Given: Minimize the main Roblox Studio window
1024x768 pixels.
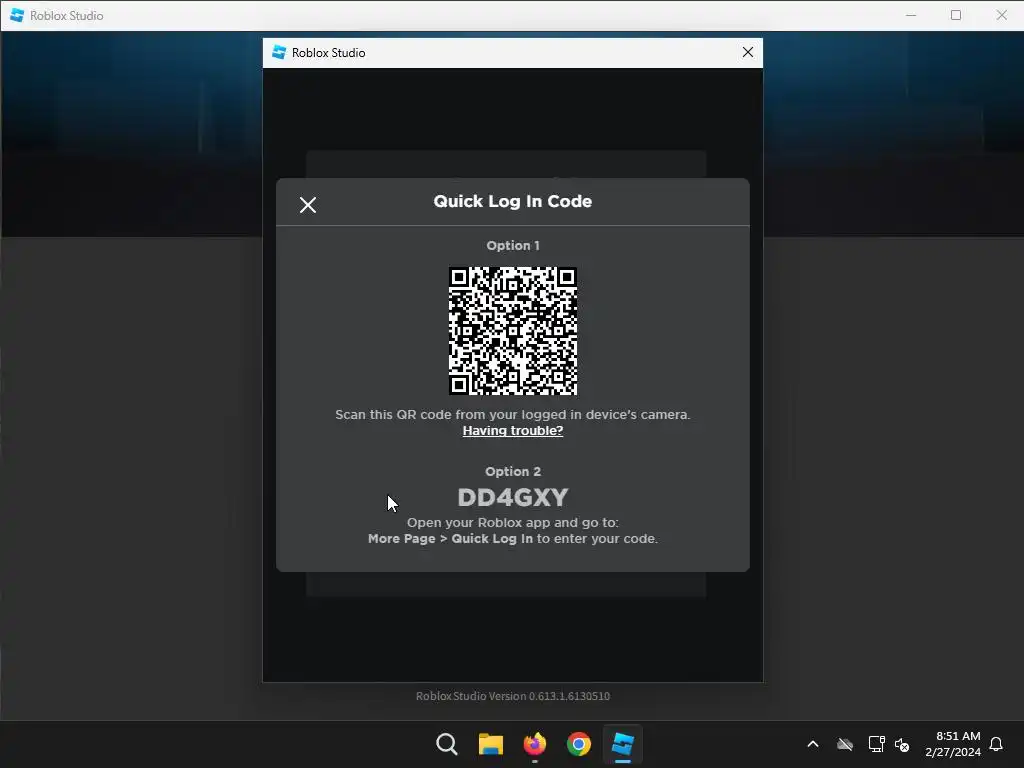Looking at the screenshot, I should [x=911, y=15].
